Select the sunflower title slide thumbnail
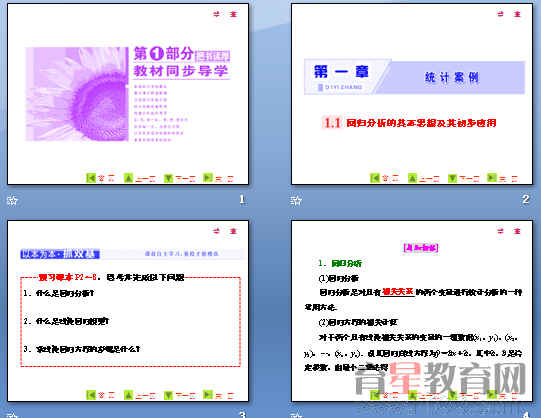541x418 pixels. click(x=128, y=94)
